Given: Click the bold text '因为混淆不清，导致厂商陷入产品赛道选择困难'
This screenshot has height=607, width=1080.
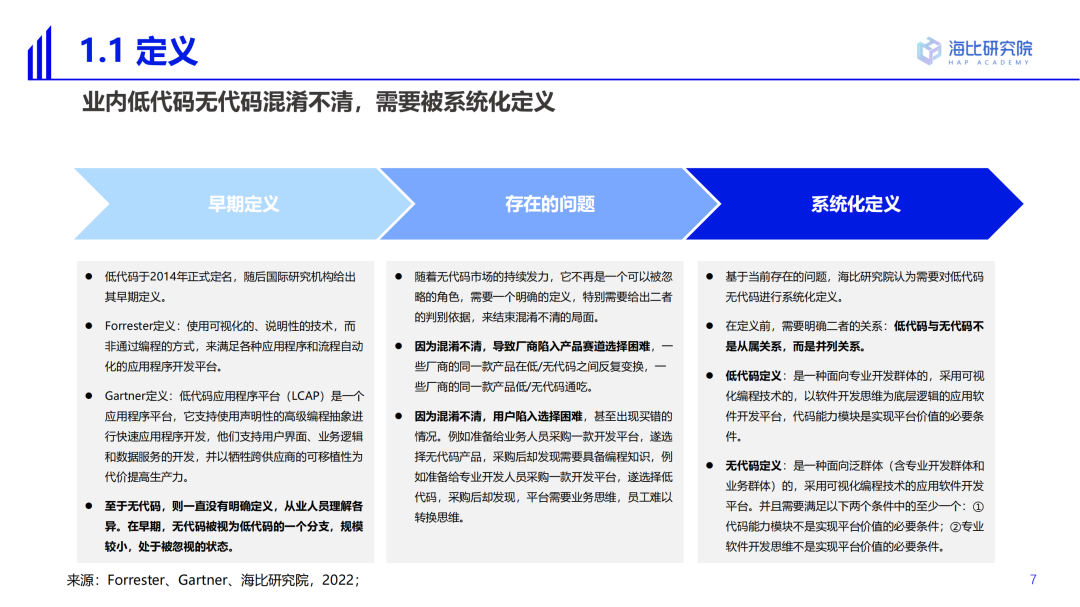Looking at the screenshot, I should point(532,347).
